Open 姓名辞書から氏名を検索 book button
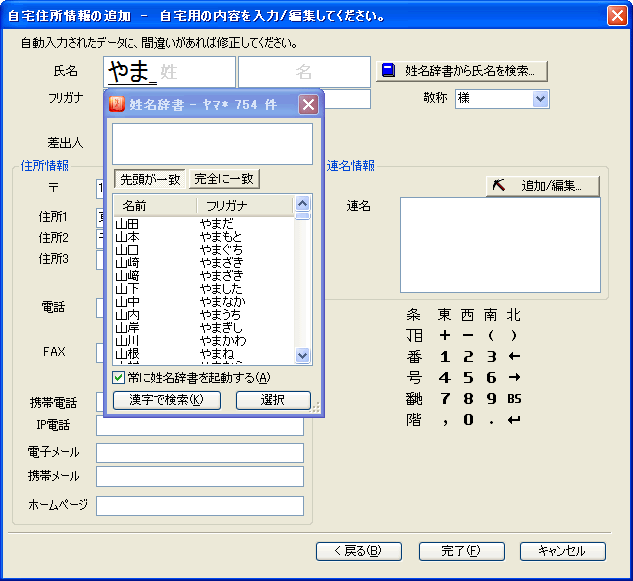 coord(462,71)
